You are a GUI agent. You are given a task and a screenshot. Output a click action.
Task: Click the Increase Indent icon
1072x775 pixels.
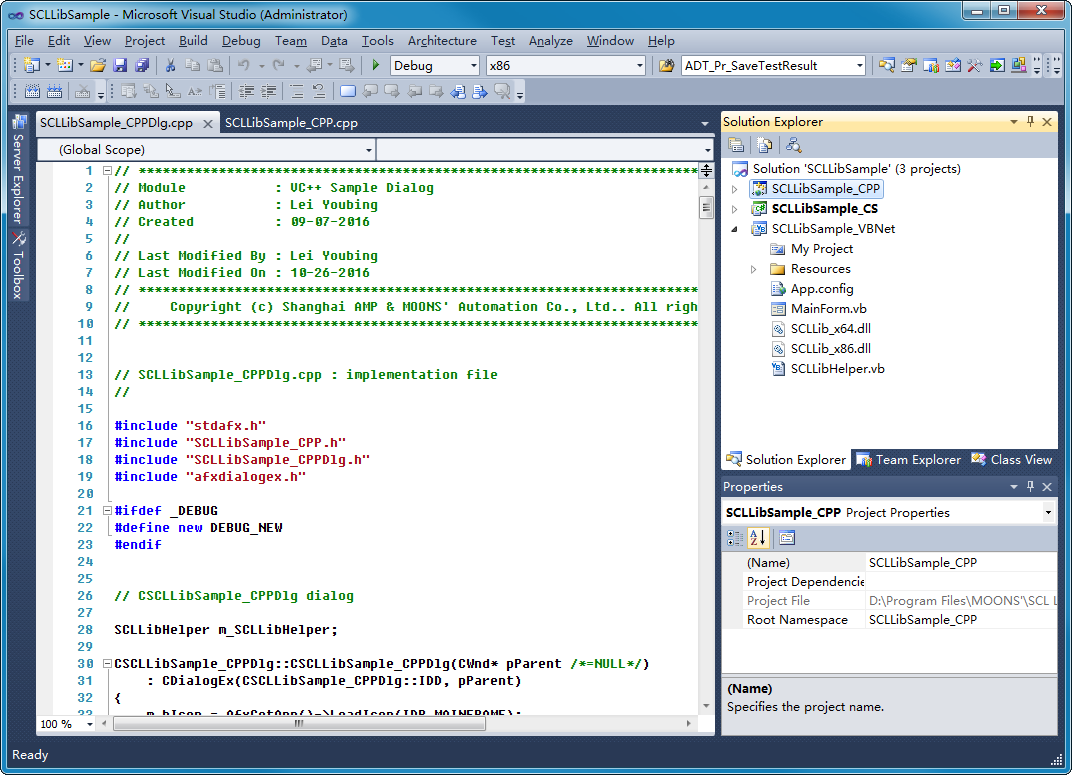269,92
